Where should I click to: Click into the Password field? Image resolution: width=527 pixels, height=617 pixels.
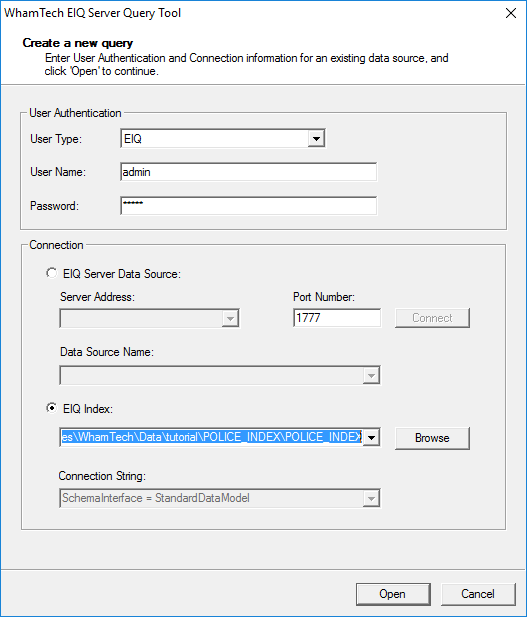point(248,206)
